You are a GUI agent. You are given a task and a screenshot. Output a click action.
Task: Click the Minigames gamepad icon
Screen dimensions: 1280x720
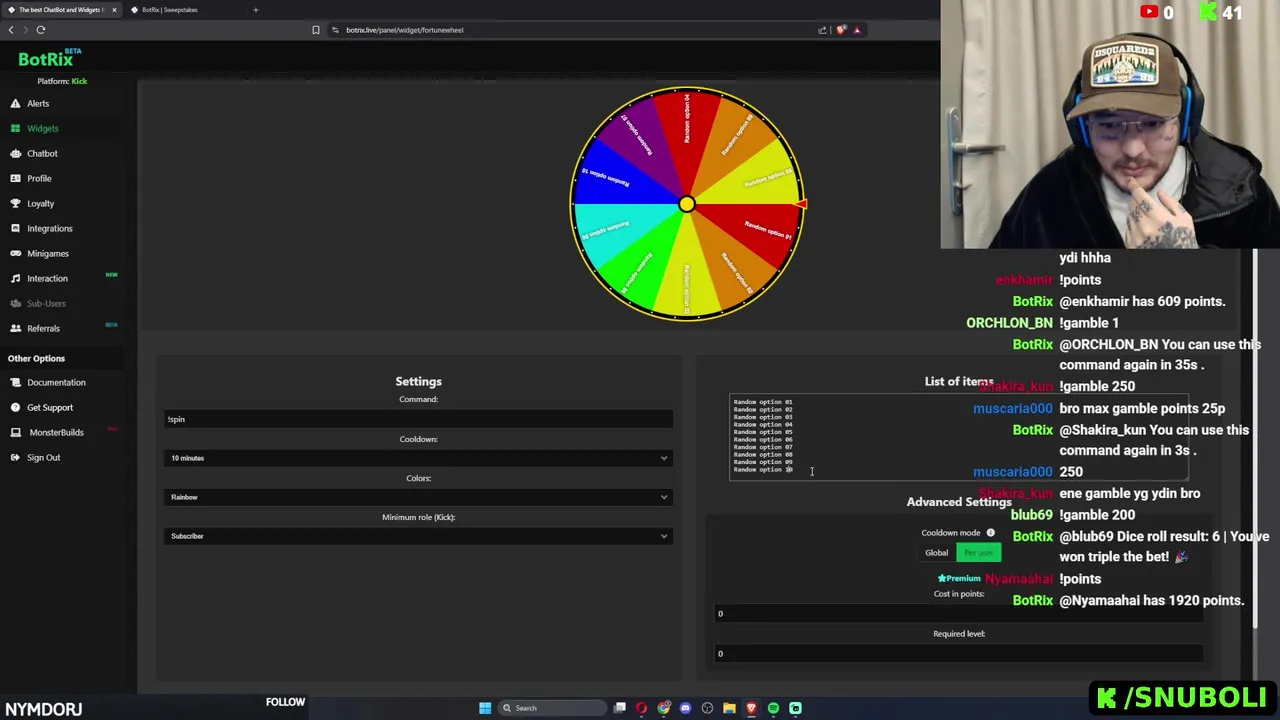click(x=16, y=254)
